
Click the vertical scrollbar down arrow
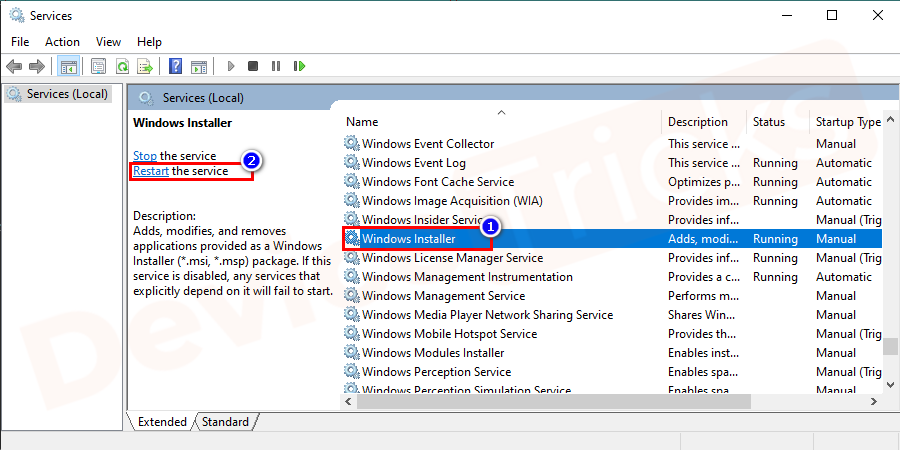coord(890,385)
